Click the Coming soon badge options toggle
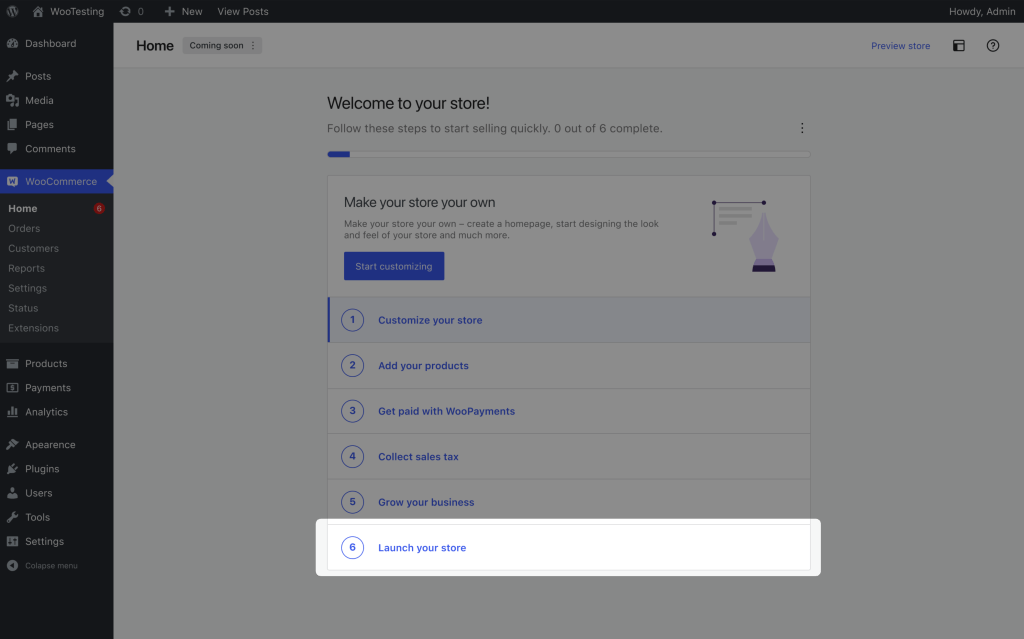 (x=251, y=45)
